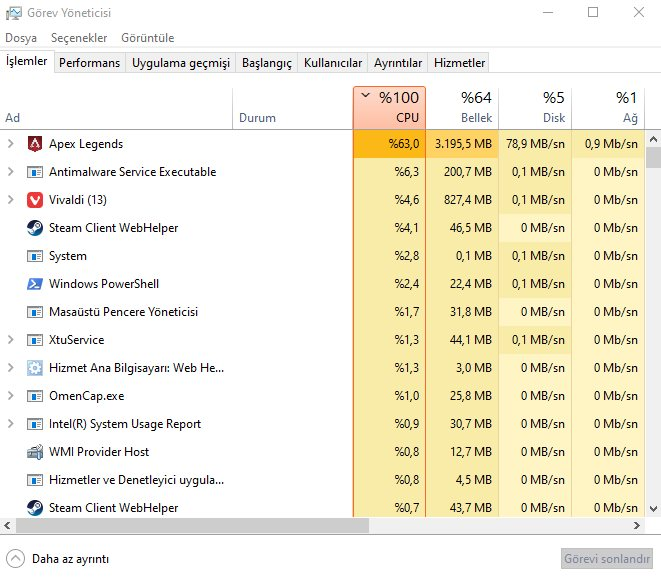
Task: Click the 3.195,5 MB memory cell
Action: click(462, 144)
